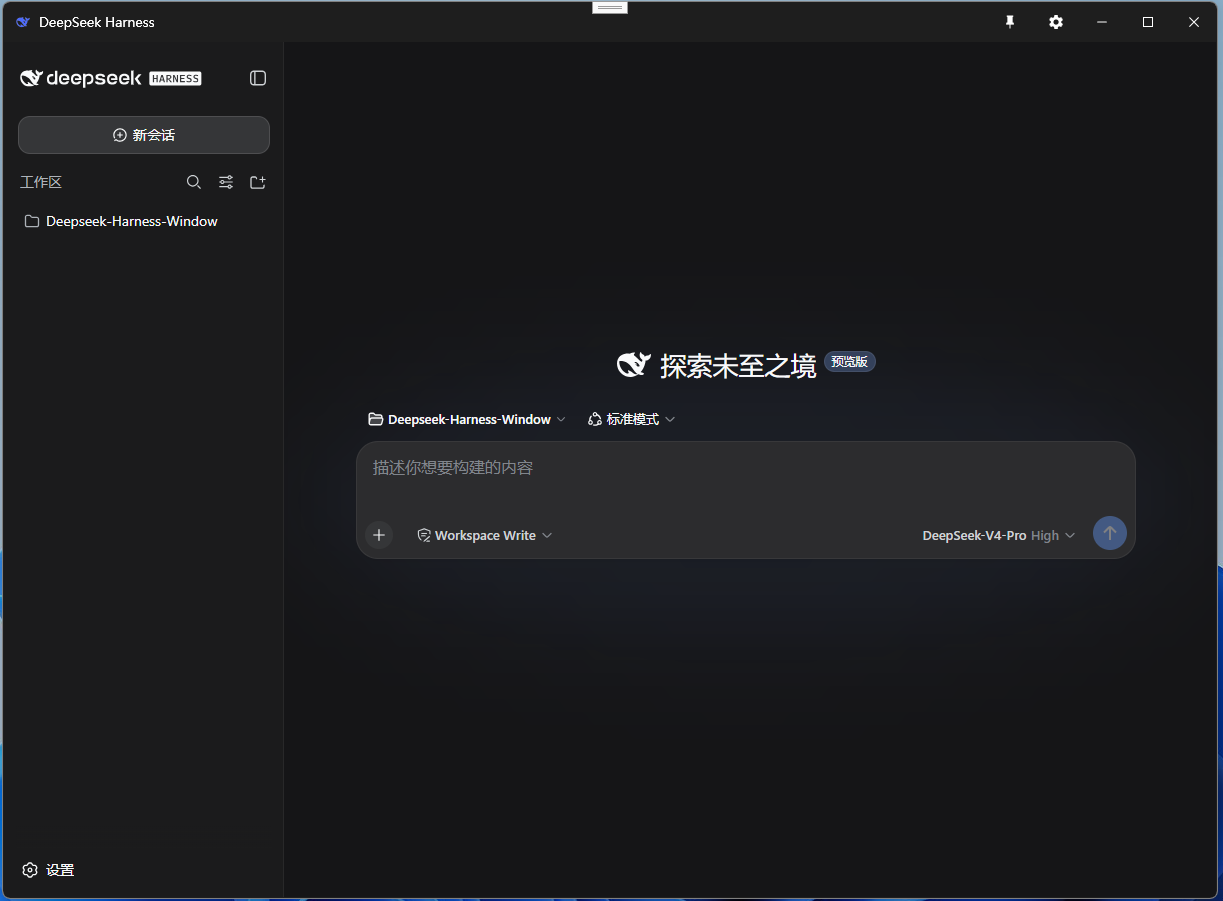The height and width of the screenshot is (901, 1223).
Task: Open 设置 at the sidebar bottom
Action: 48,870
